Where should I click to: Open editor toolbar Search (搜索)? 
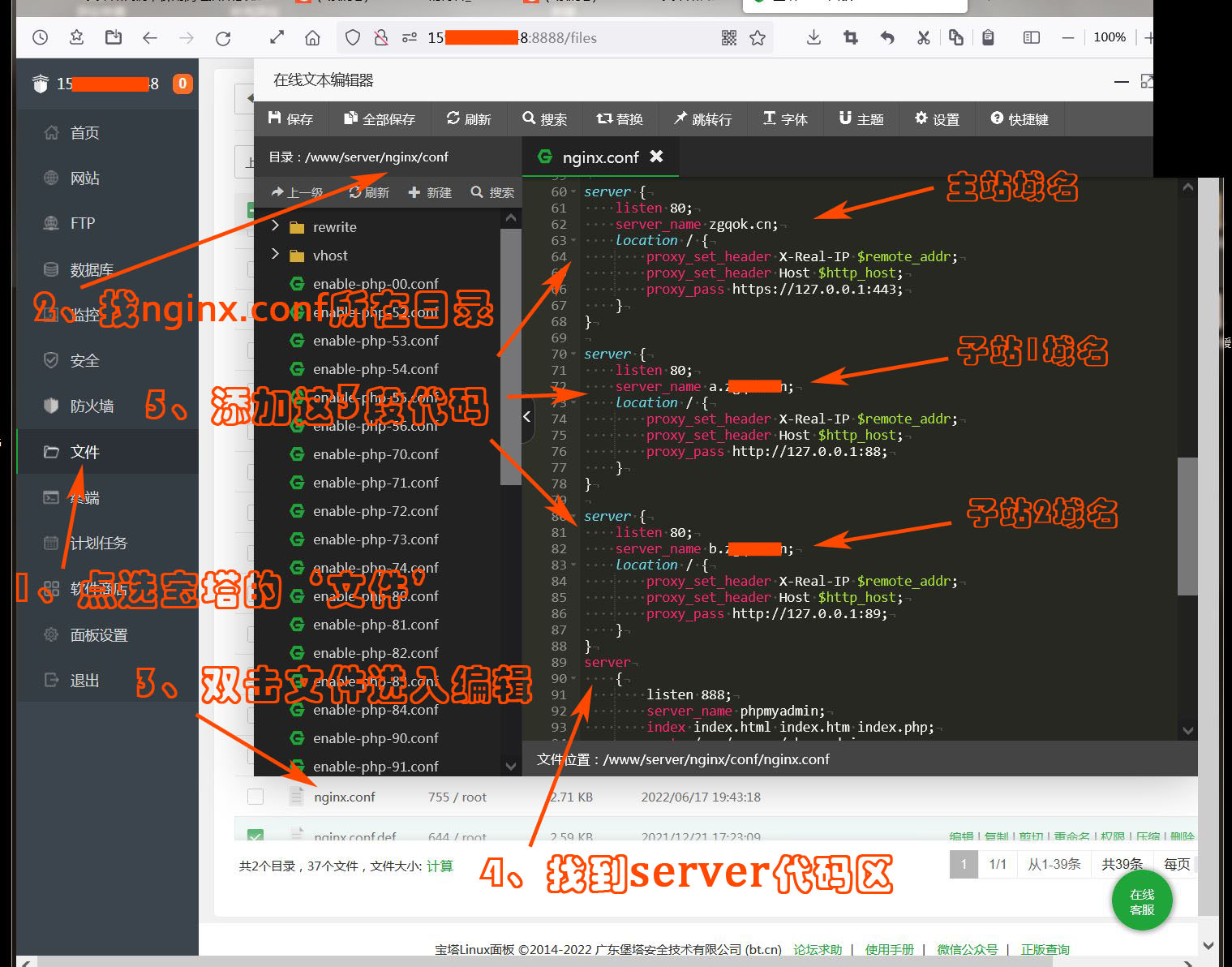tap(545, 119)
